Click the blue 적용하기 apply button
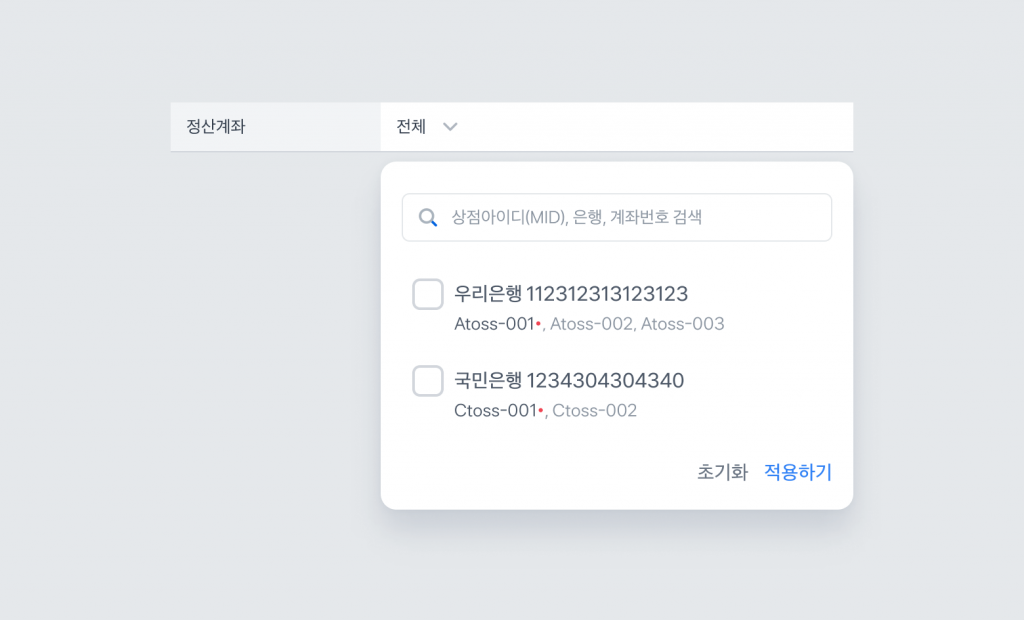Screen dimensions: 1024x620 797,472
